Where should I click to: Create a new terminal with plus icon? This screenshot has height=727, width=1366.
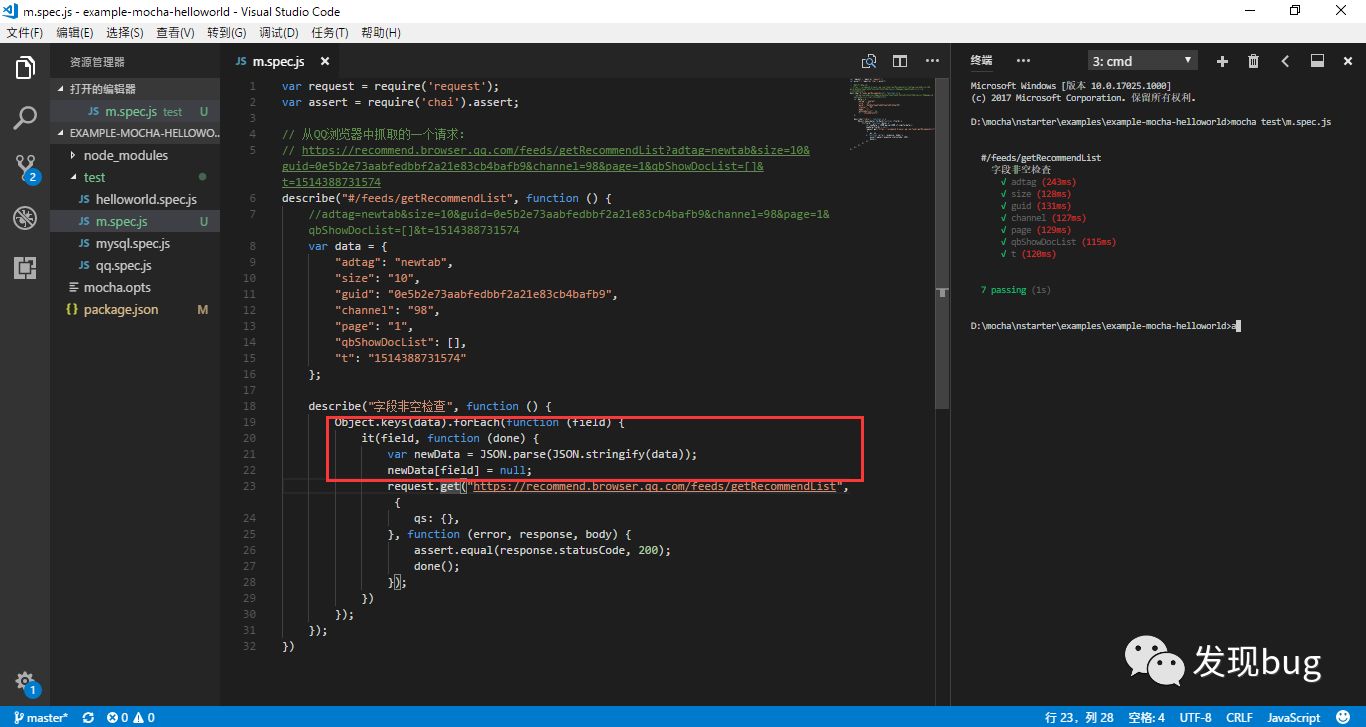pyautogui.click(x=1222, y=61)
